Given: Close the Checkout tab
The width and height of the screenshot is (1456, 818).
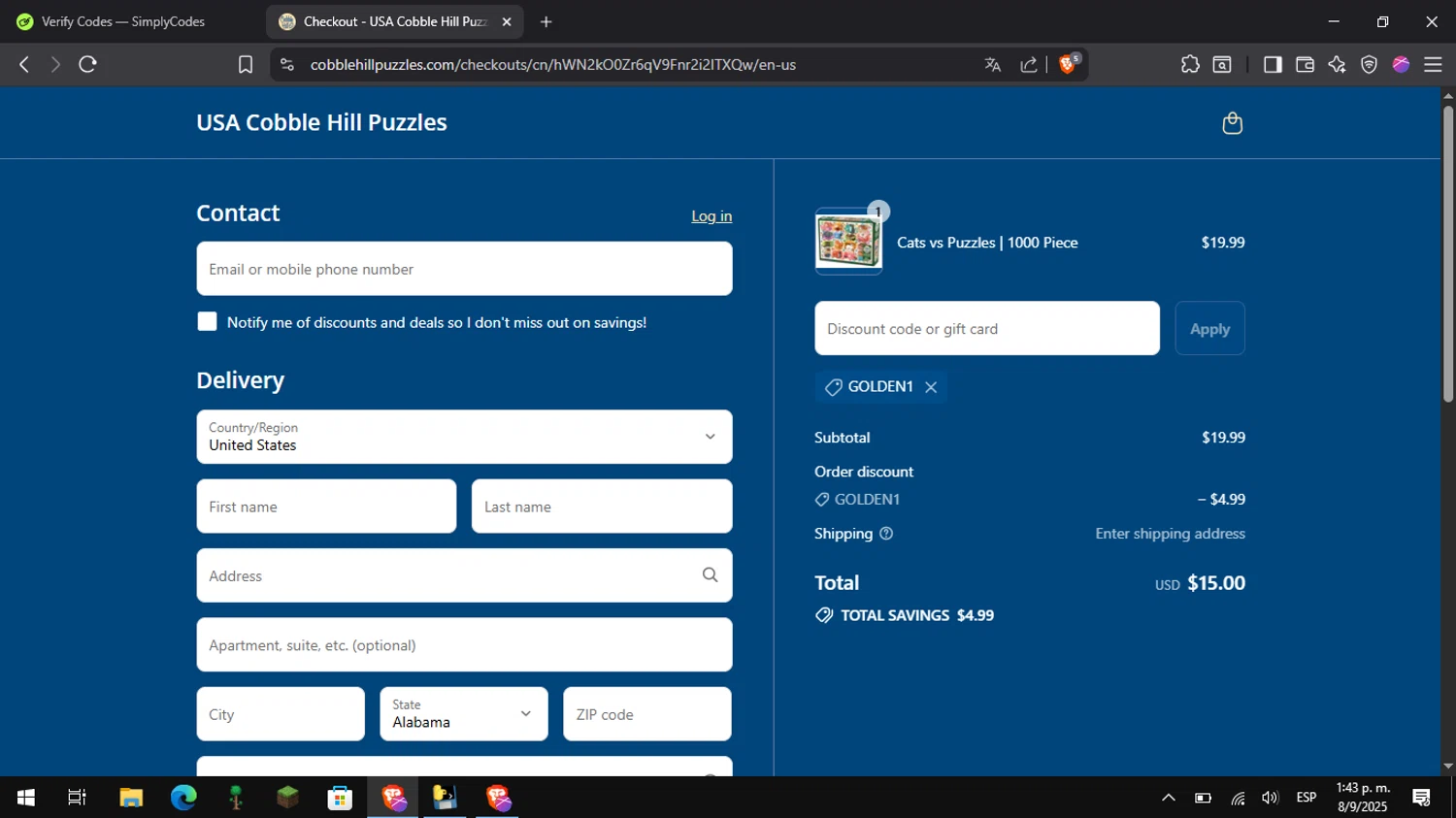Looking at the screenshot, I should (506, 21).
